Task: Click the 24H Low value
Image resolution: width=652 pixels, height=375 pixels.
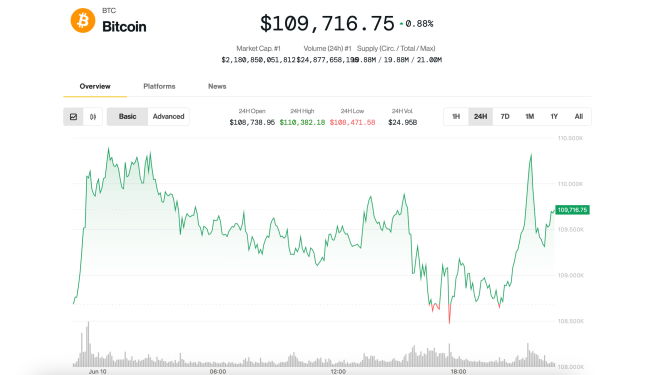Action: click(353, 122)
